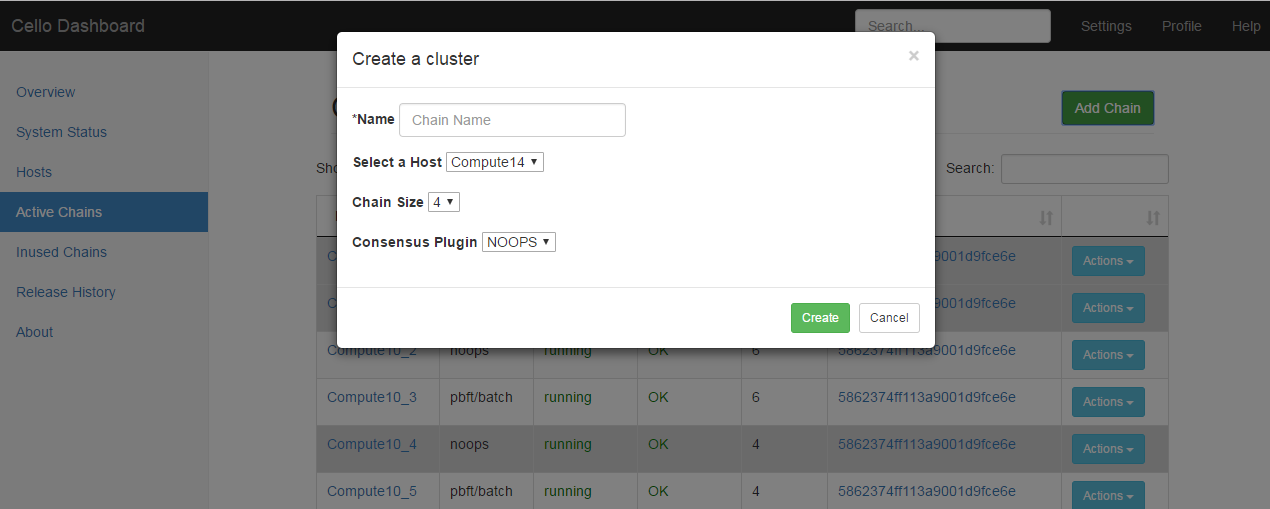The image size is (1270, 509).
Task: Click the Chain Name input field
Action: tap(512, 120)
